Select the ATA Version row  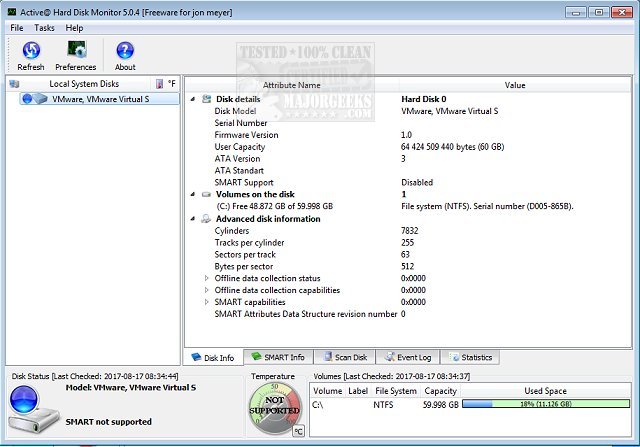(408, 158)
